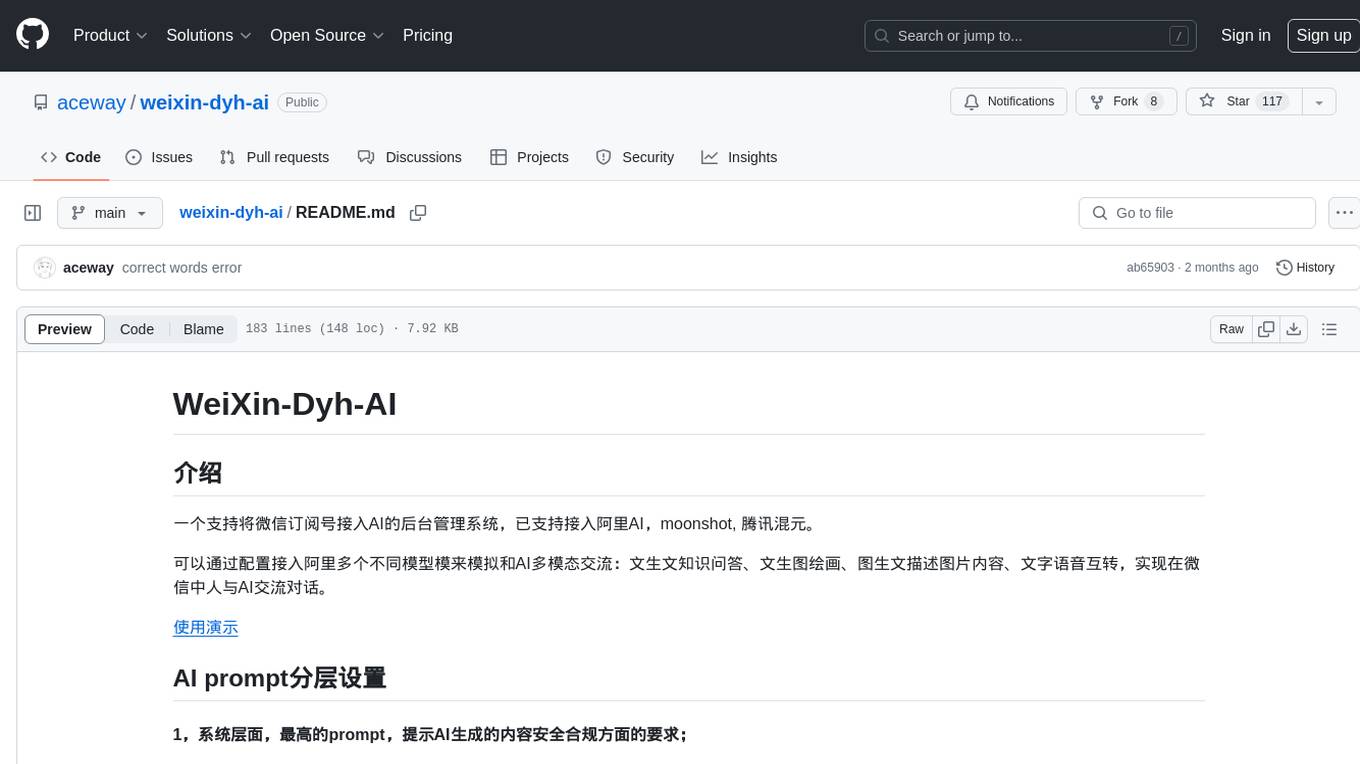Focus the Search or jump to field

click(1030, 36)
